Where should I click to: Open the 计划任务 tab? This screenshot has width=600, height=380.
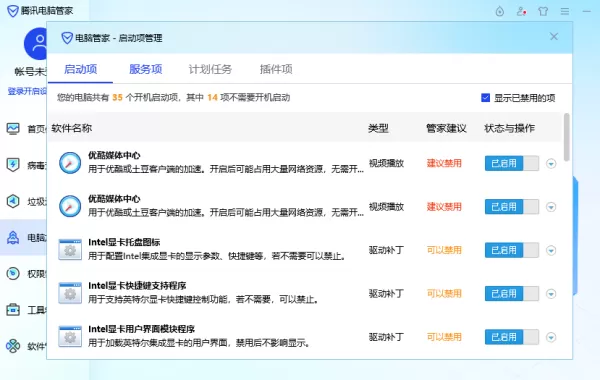(x=210, y=69)
